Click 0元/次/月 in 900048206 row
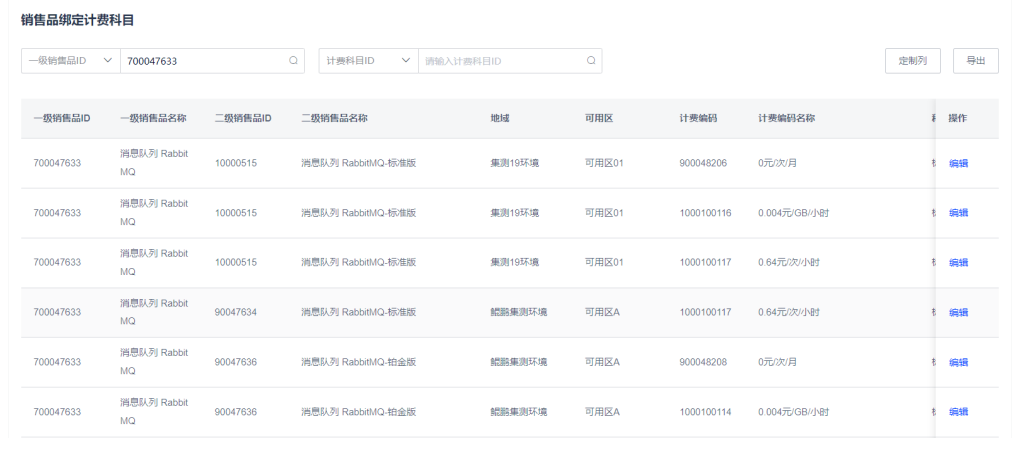Viewport: 1021px width, 456px height. click(777, 163)
